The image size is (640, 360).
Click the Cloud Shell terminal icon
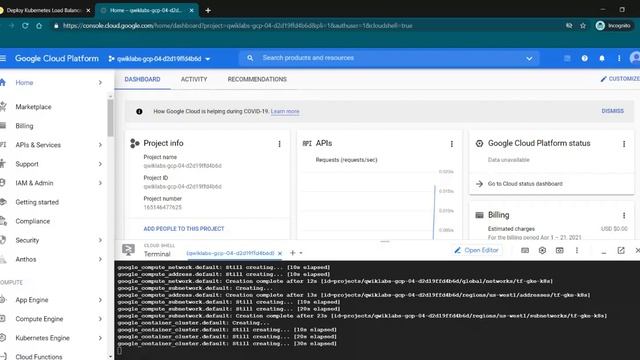coord(128,250)
